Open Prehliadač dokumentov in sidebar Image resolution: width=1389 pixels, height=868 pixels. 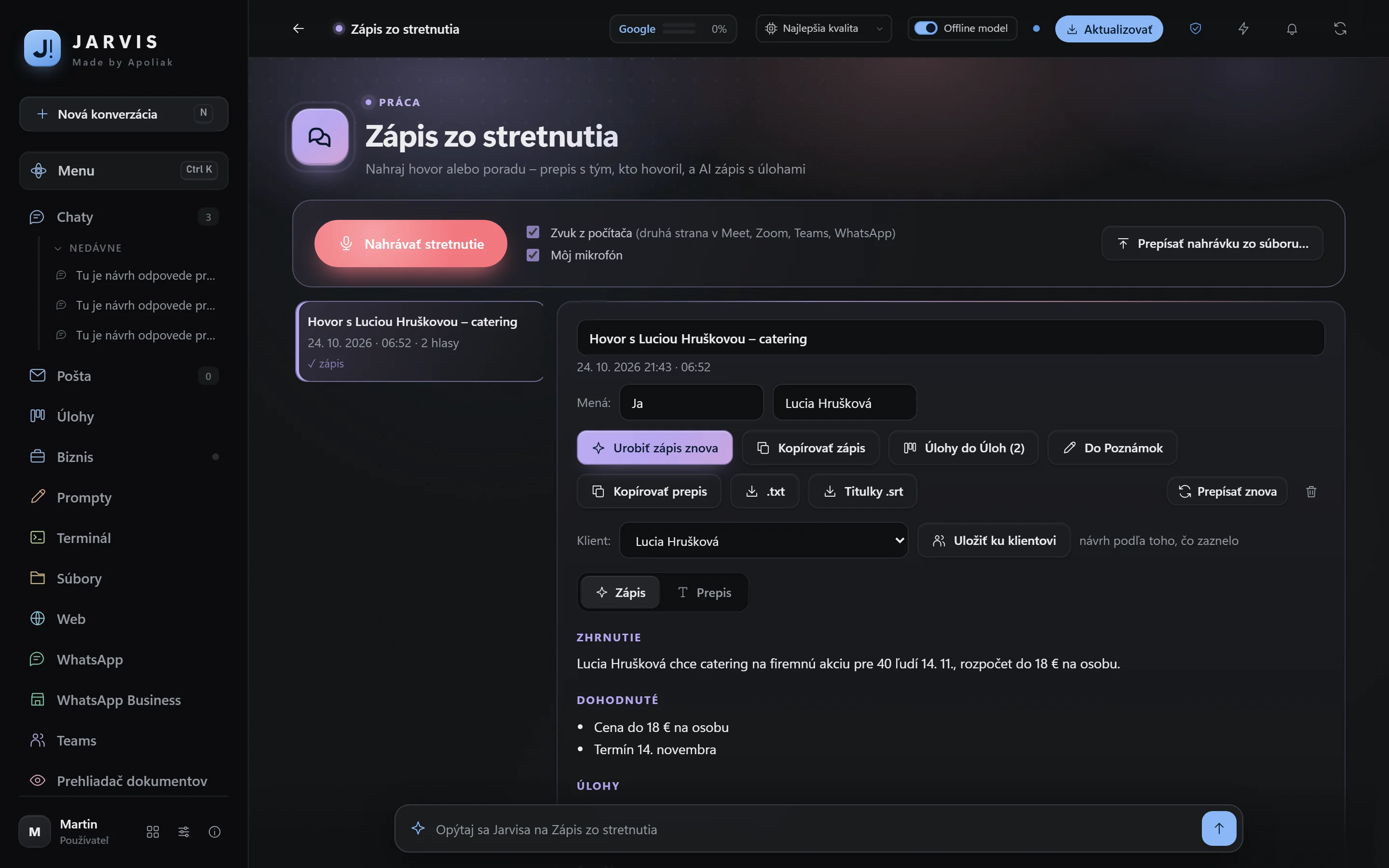(x=124, y=781)
